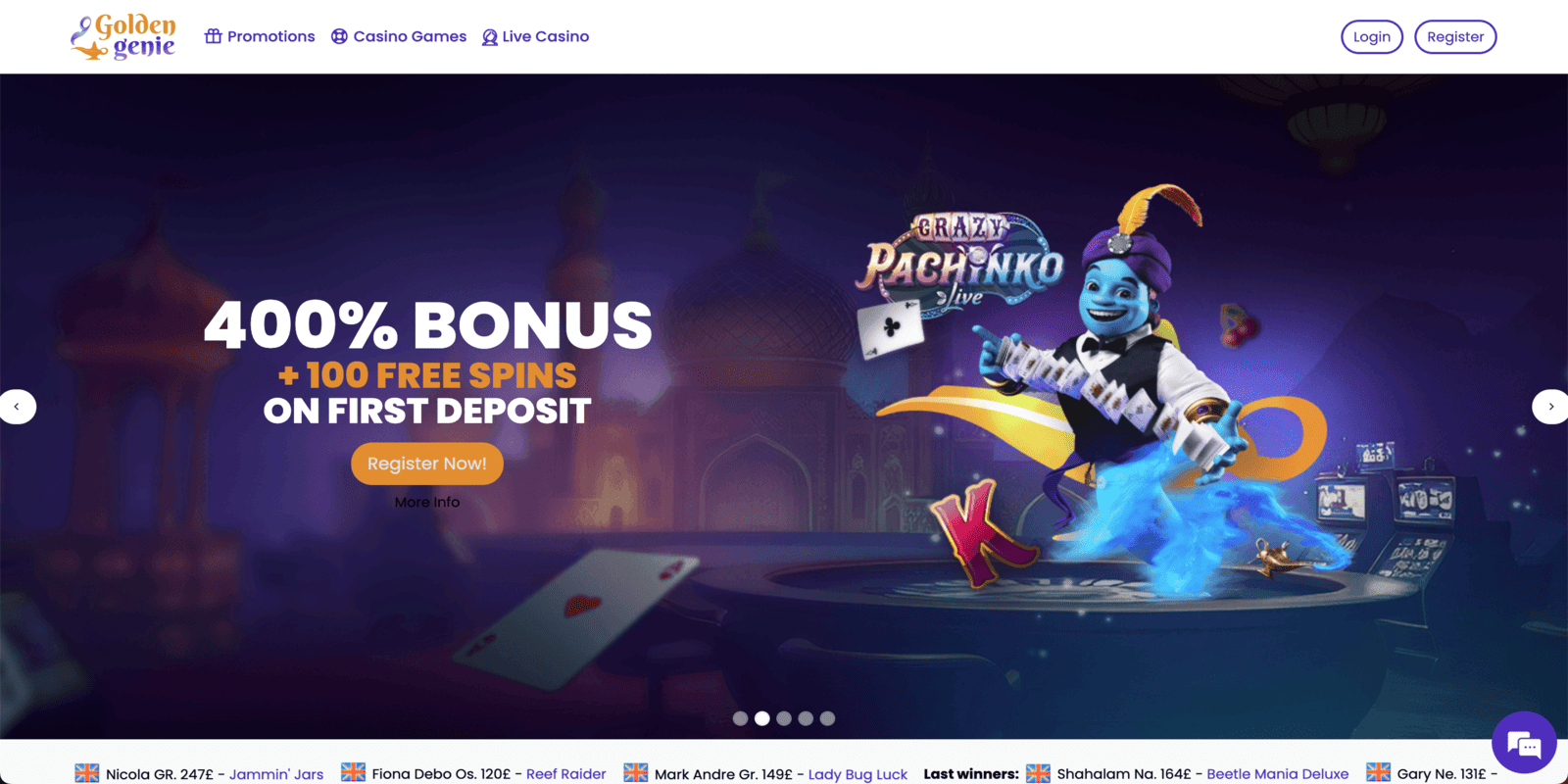Screen dimensions: 1568x784
Task: Click the UK flag beside Nicola GR.
Action: pyautogui.click(x=87, y=773)
